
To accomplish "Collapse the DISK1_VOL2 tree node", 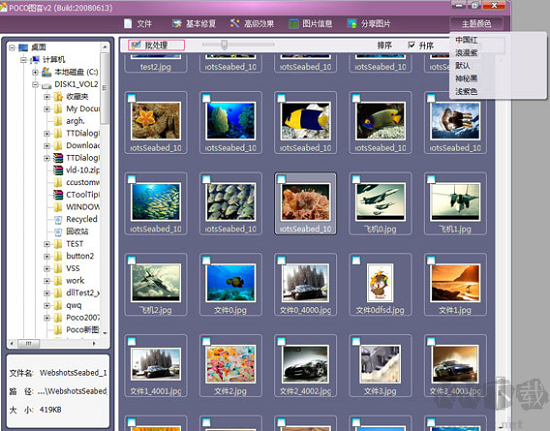I will tap(35, 84).
